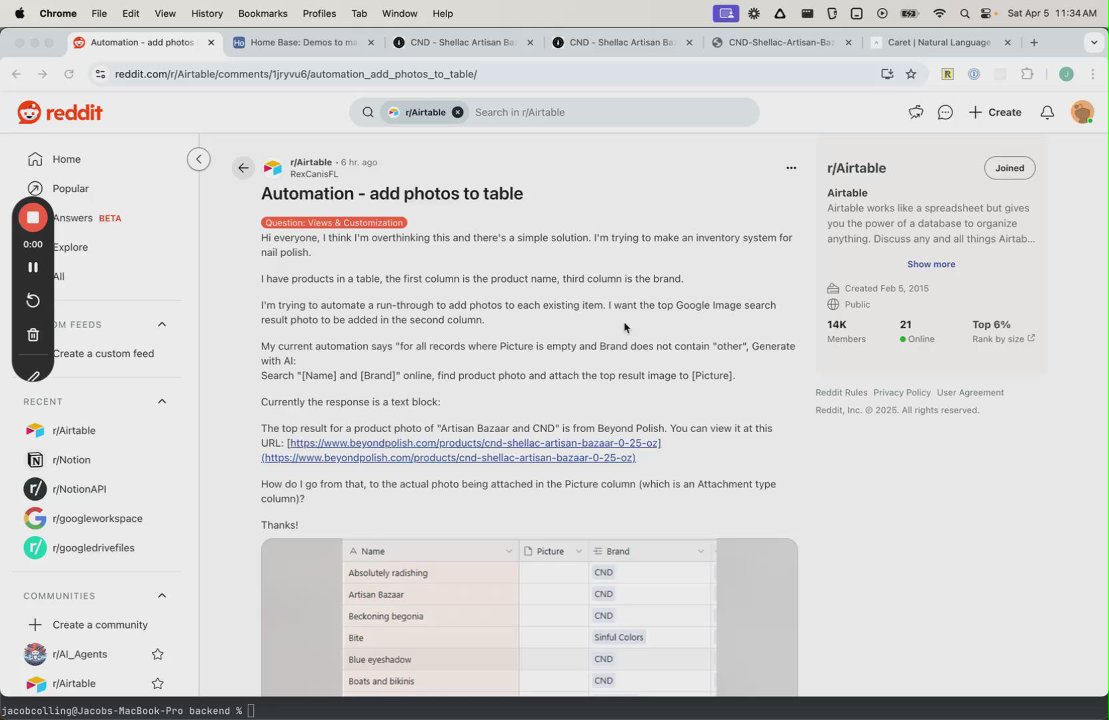This screenshot has width=1109, height=720.
Task: Delete the recording with trash icon
Action: [33, 335]
